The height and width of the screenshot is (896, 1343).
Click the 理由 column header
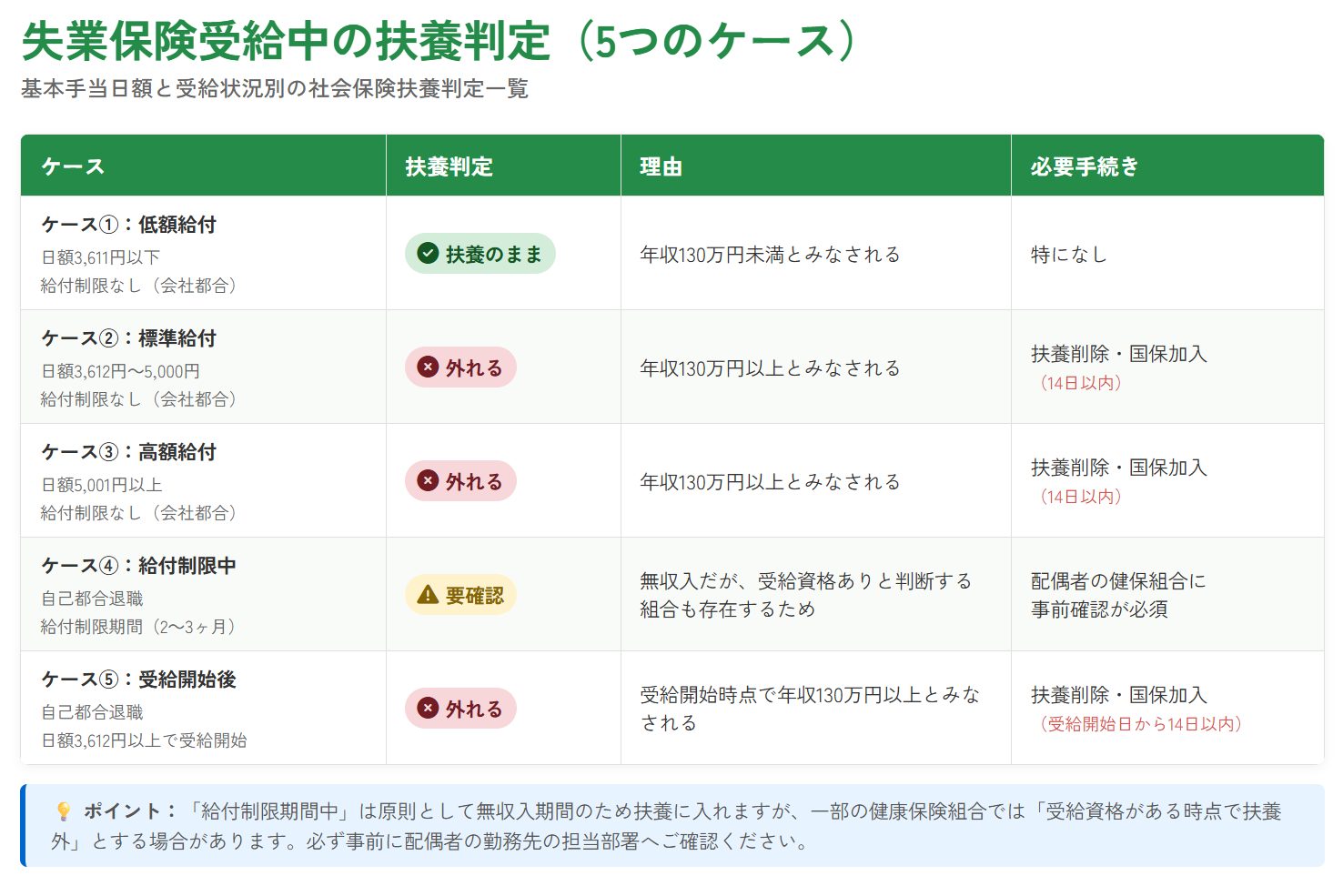pos(661,166)
